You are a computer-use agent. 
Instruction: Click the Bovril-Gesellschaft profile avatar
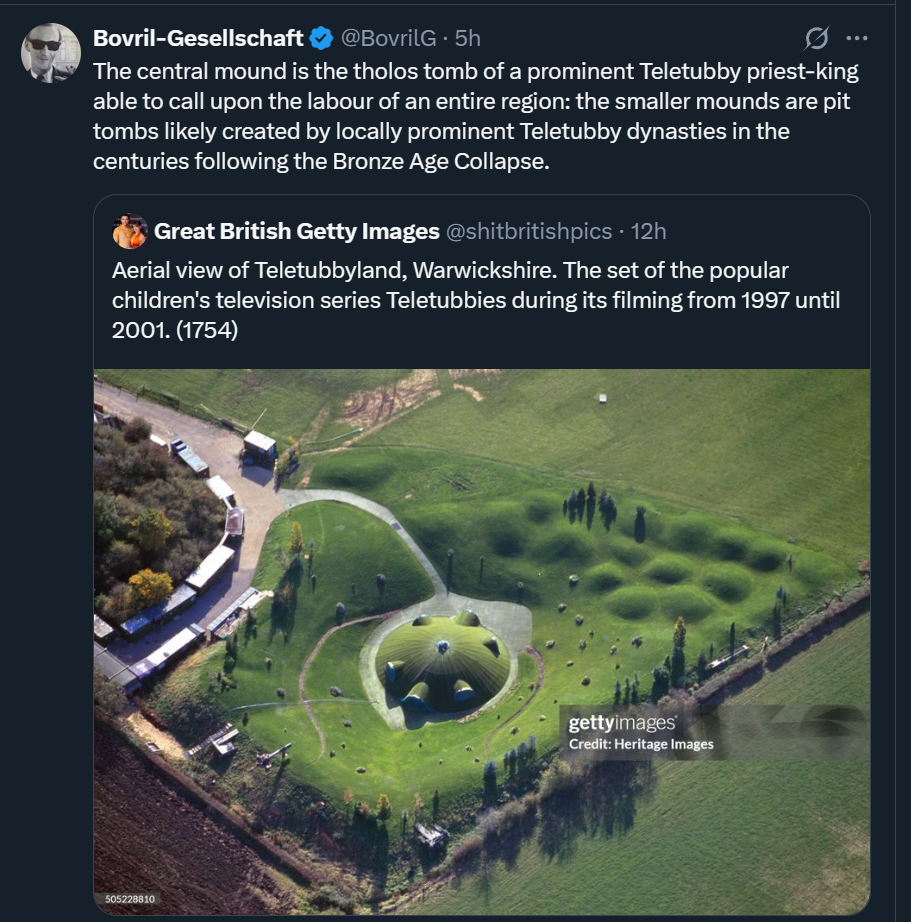(51, 52)
